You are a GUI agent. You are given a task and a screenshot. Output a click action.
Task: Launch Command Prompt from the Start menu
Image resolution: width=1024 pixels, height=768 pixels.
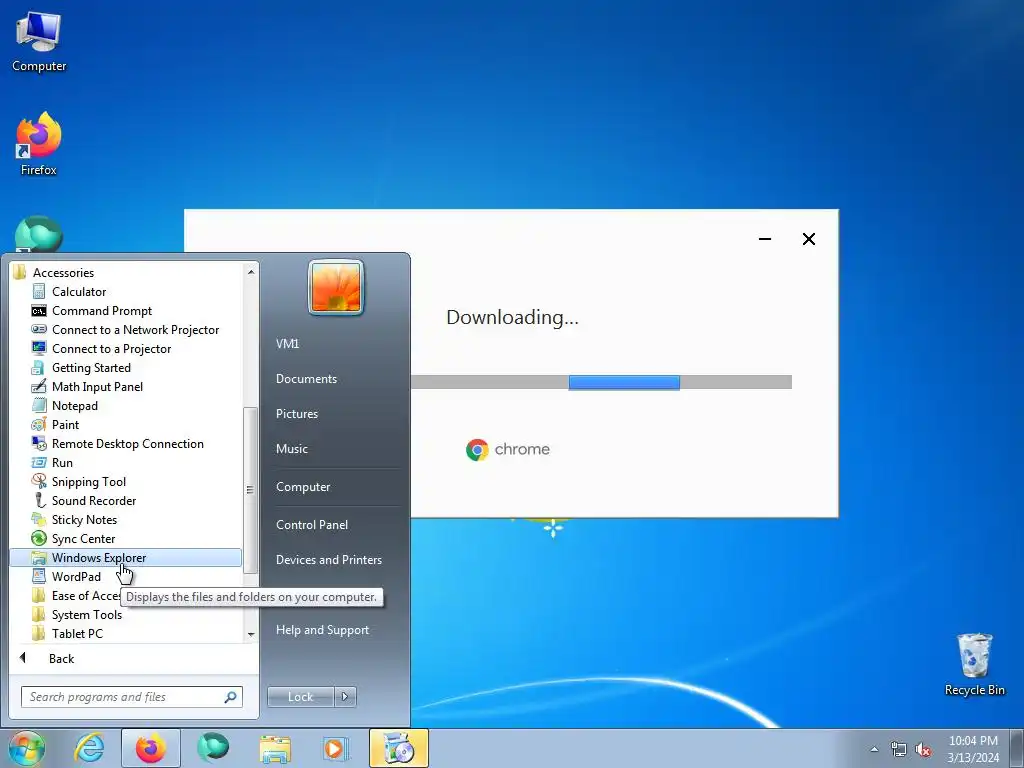pyautogui.click(x=101, y=311)
